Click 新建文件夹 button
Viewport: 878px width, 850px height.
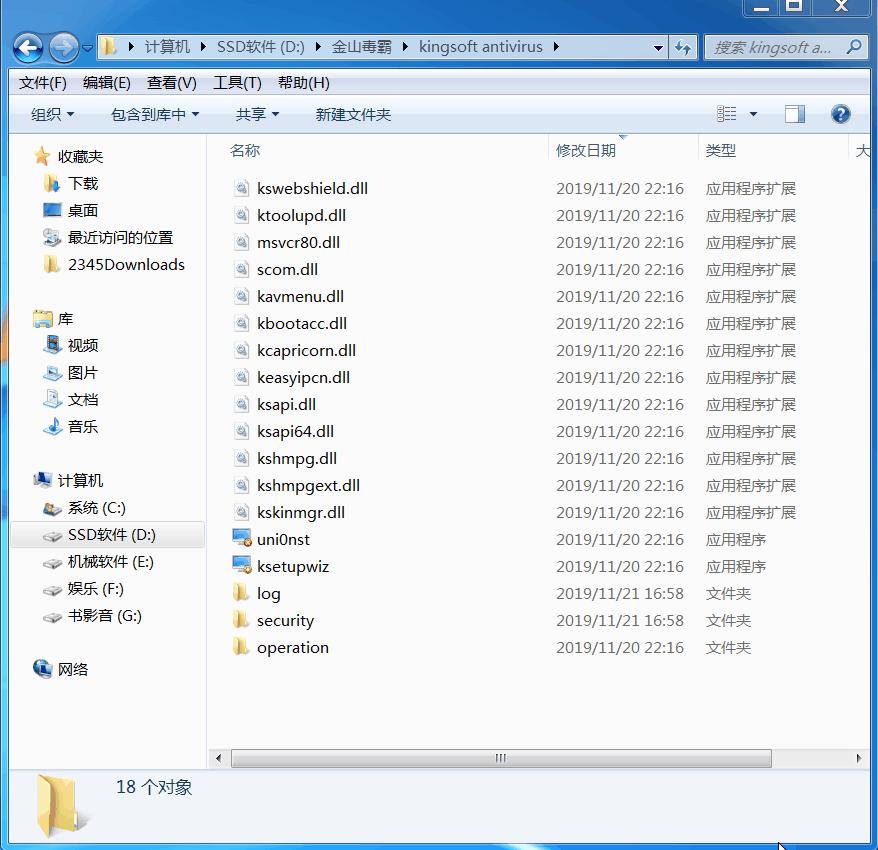pos(353,114)
